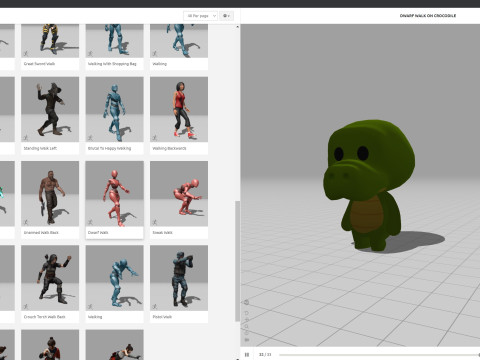
Task: Select the Standing Walk Left thumbnail
Action: click(x=50, y=109)
